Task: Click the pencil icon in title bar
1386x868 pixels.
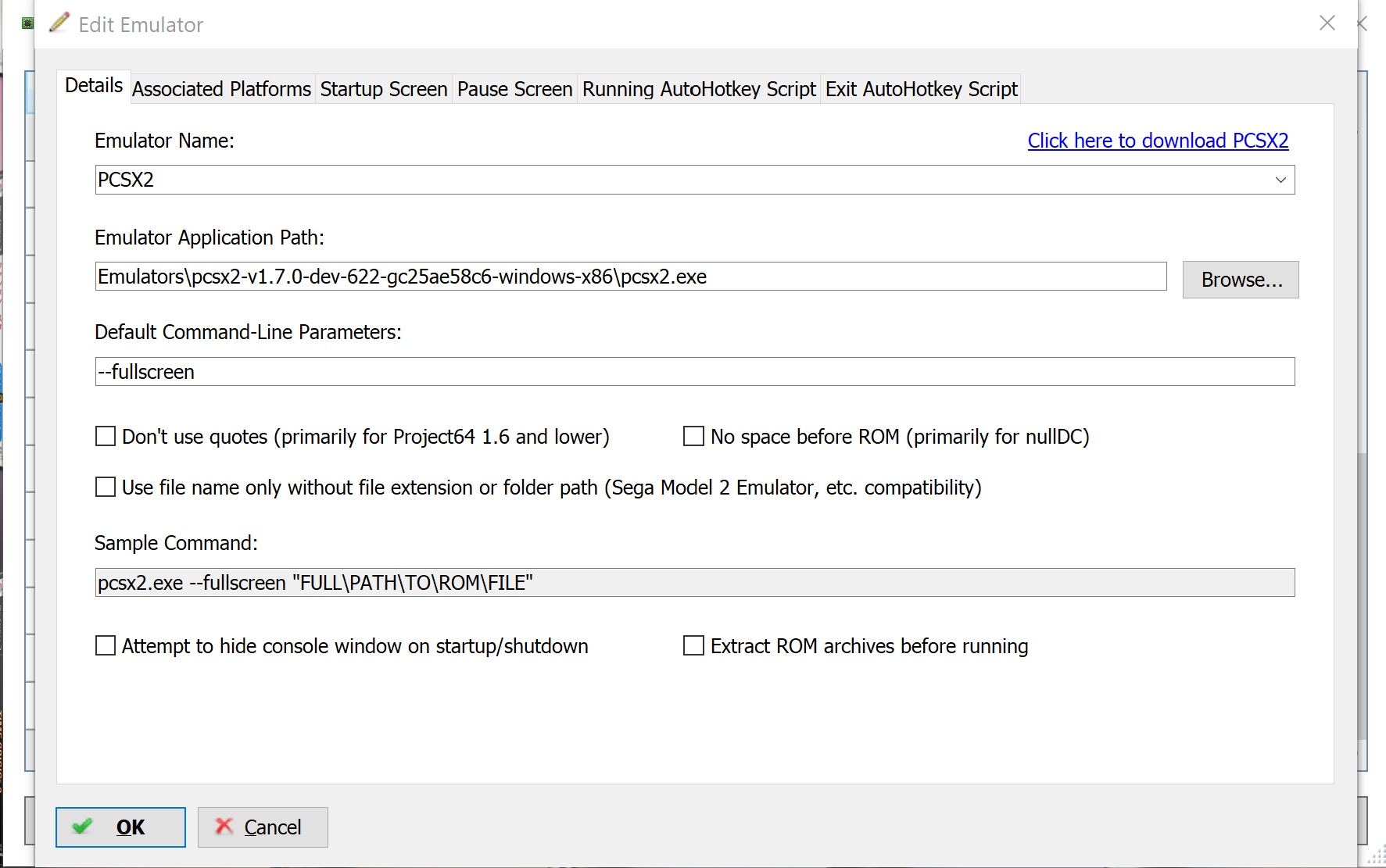Action: 59,23
